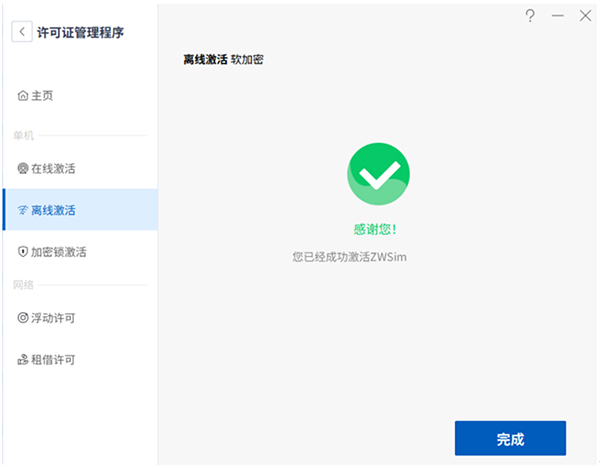
Task: Minimize the license manager window
Action: point(558,16)
